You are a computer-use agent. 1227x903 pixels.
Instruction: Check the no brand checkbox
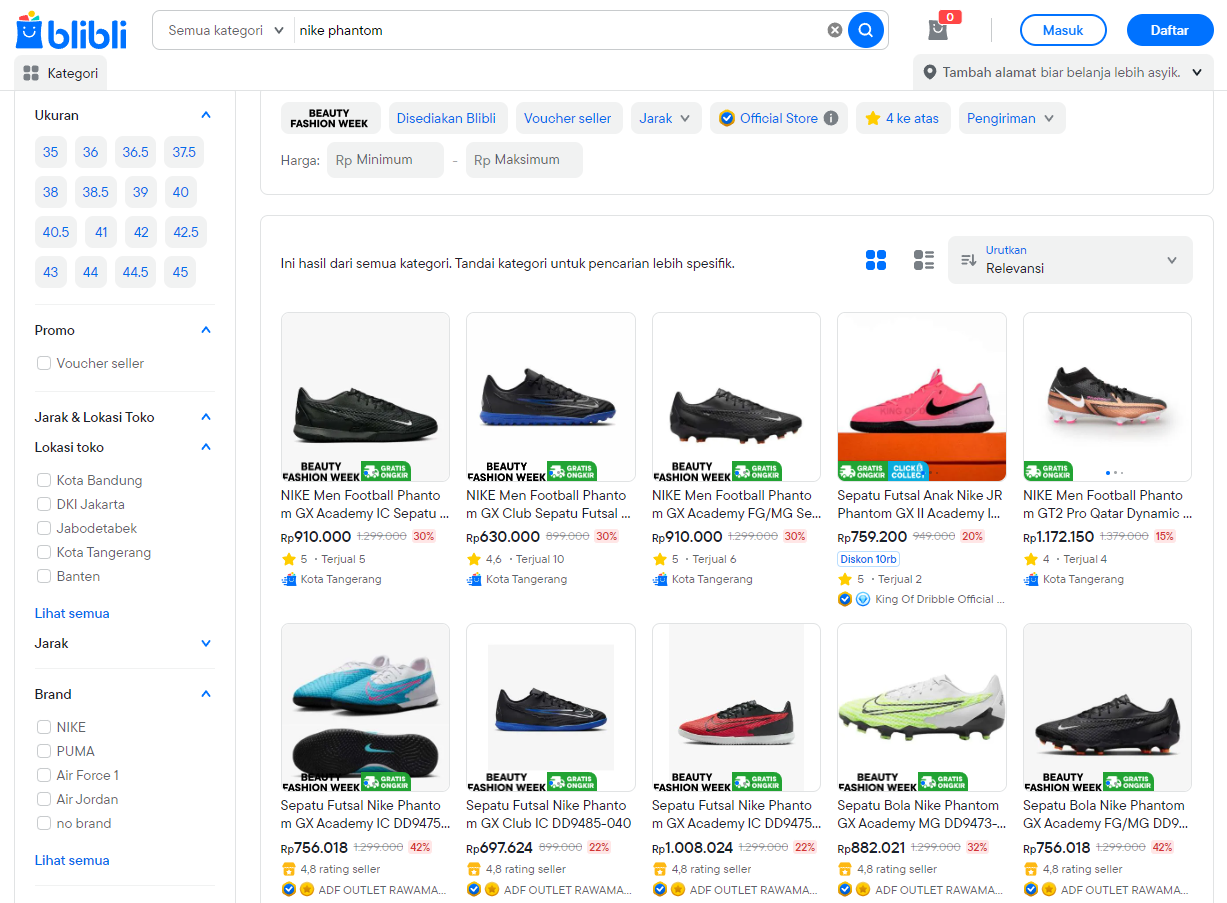tap(44, 823)
